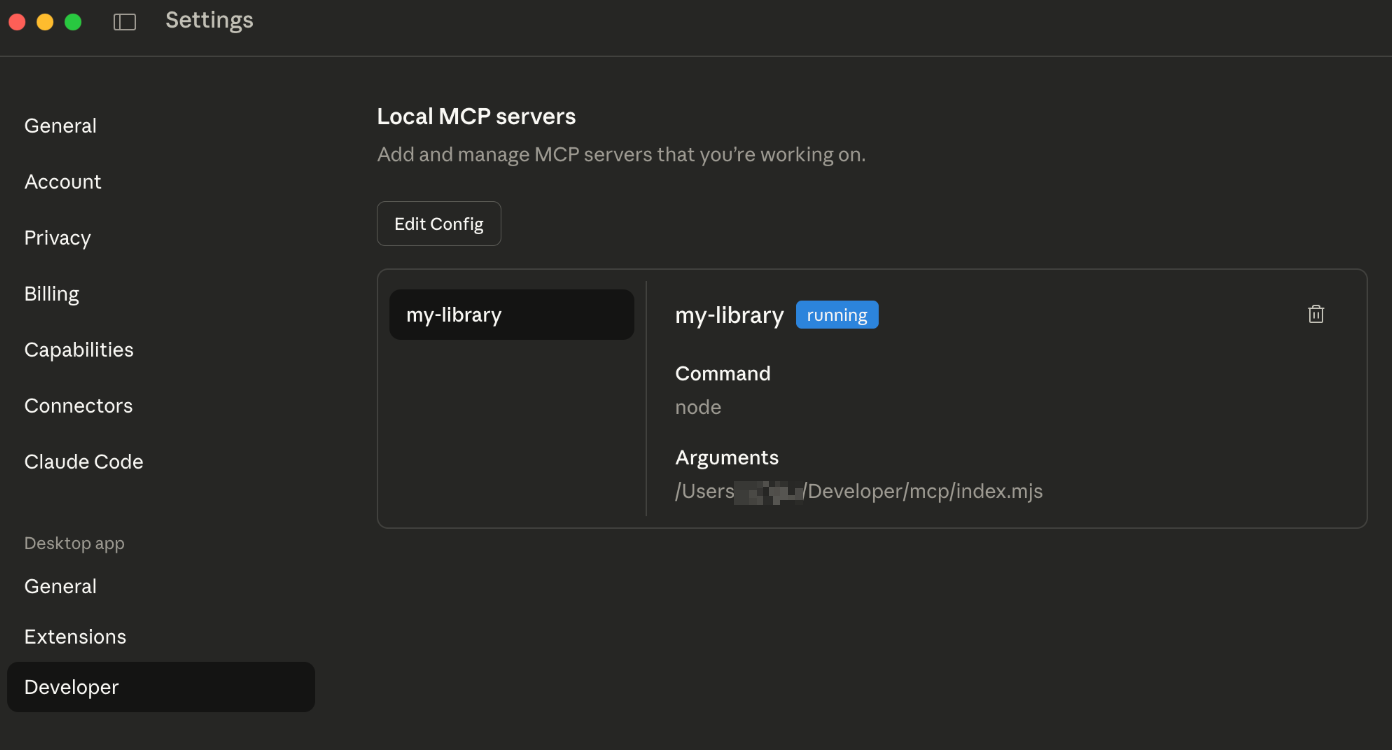This screenshot has width=1392, height=750.
Task: Go to Account settings
Action: pos(63,182)
